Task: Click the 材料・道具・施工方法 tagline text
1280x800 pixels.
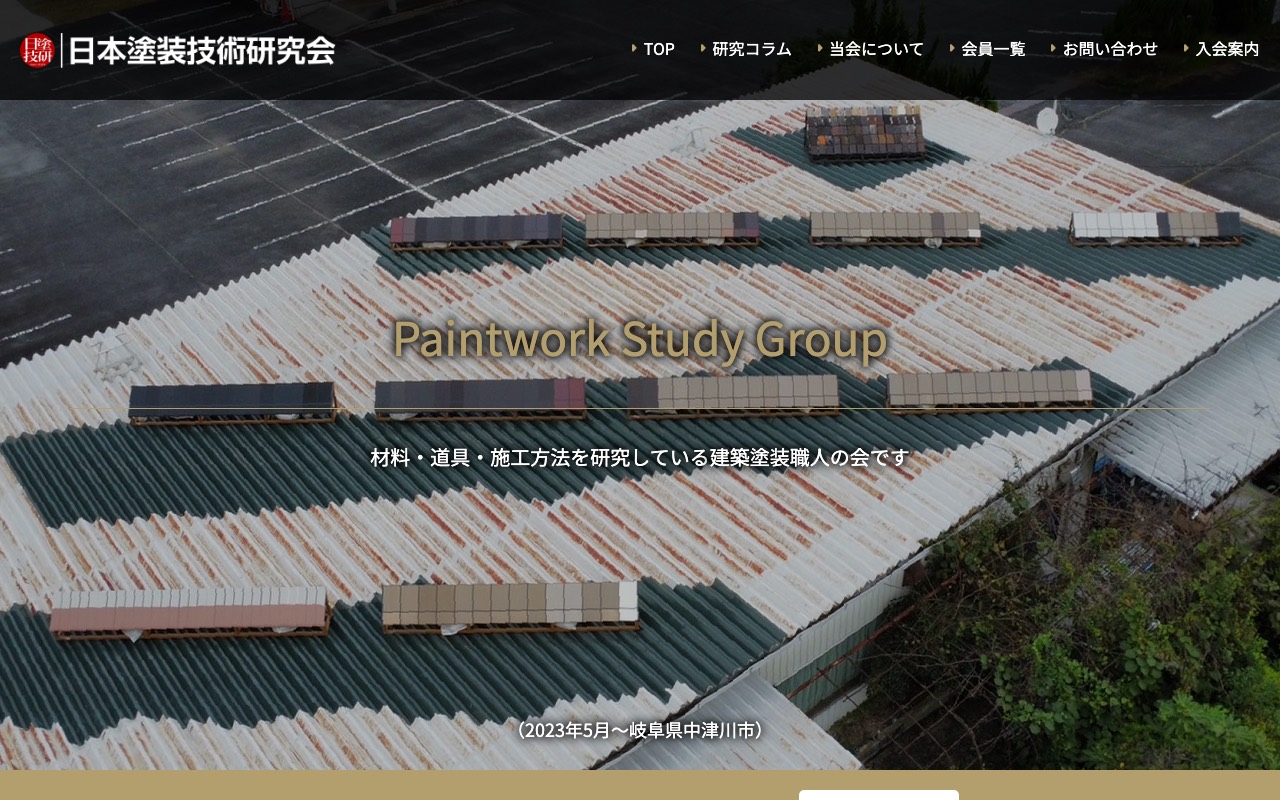Action: pos(640,457)
